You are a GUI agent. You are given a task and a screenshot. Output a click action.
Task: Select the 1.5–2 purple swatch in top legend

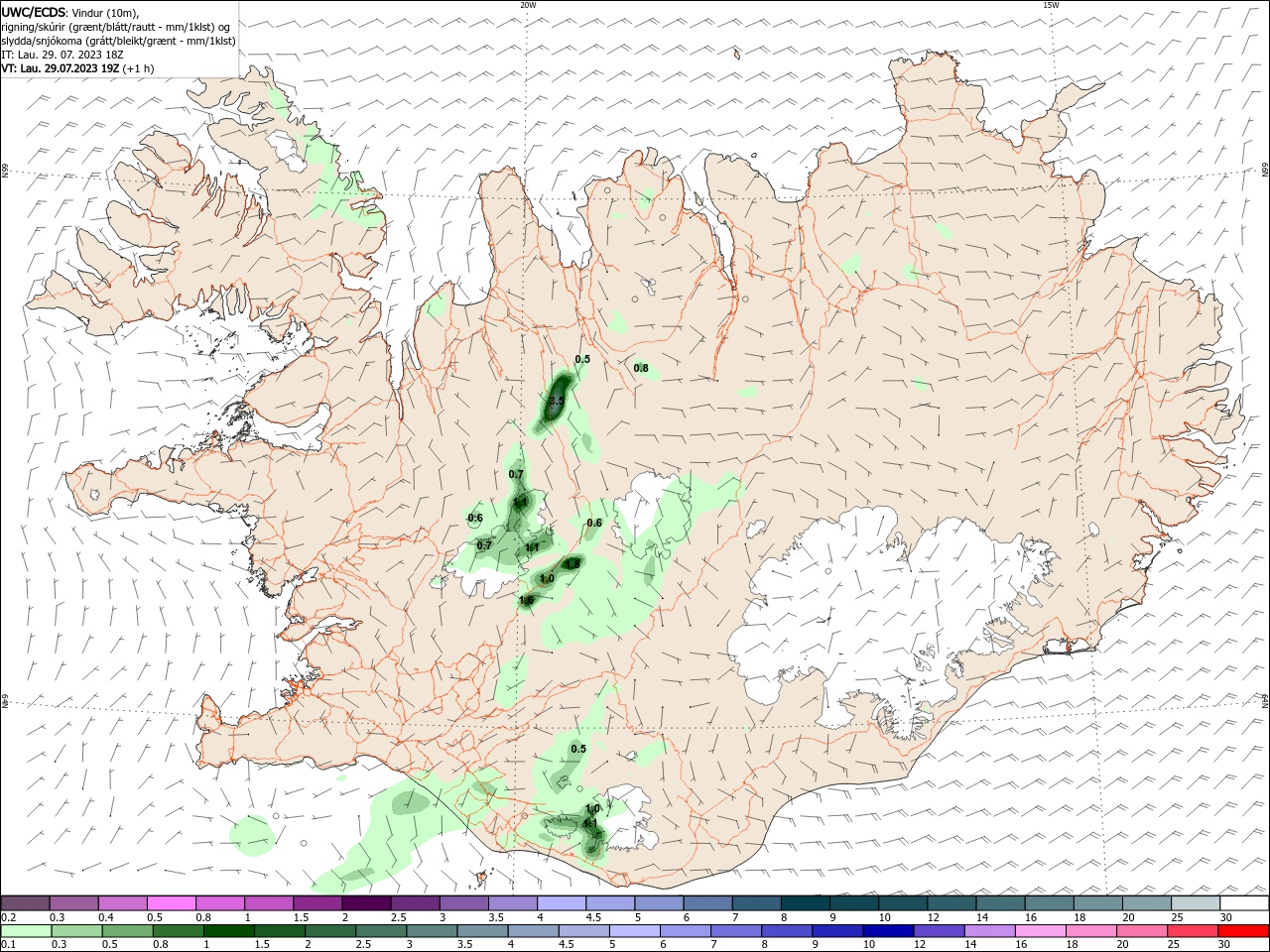(317, 903)
